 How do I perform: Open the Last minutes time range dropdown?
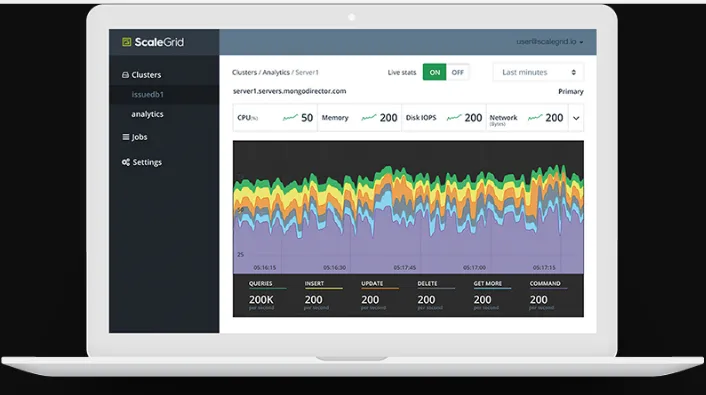[x=539, y=72]
